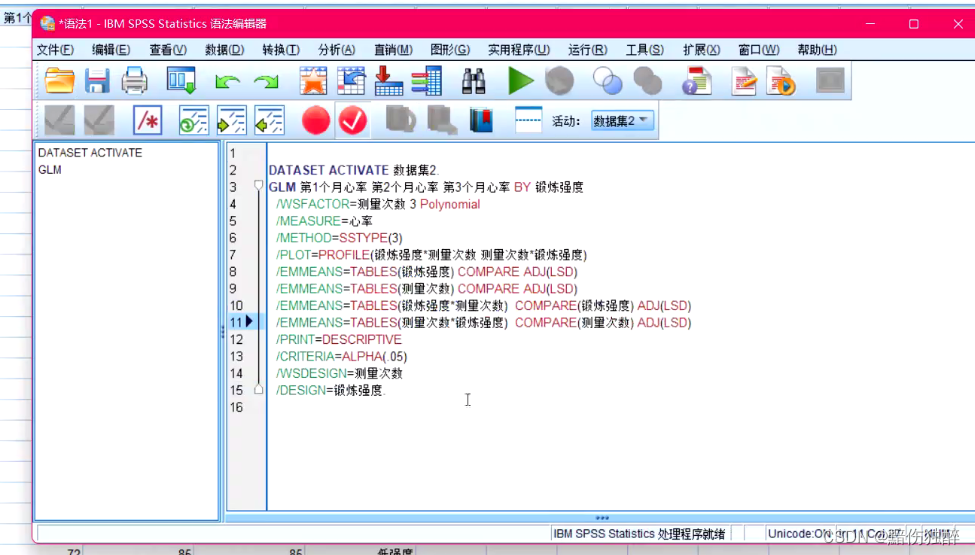The height and width of the screenshot is (555, 975).
Task: Click the document with play arrow icon
Action: [782, 81]
